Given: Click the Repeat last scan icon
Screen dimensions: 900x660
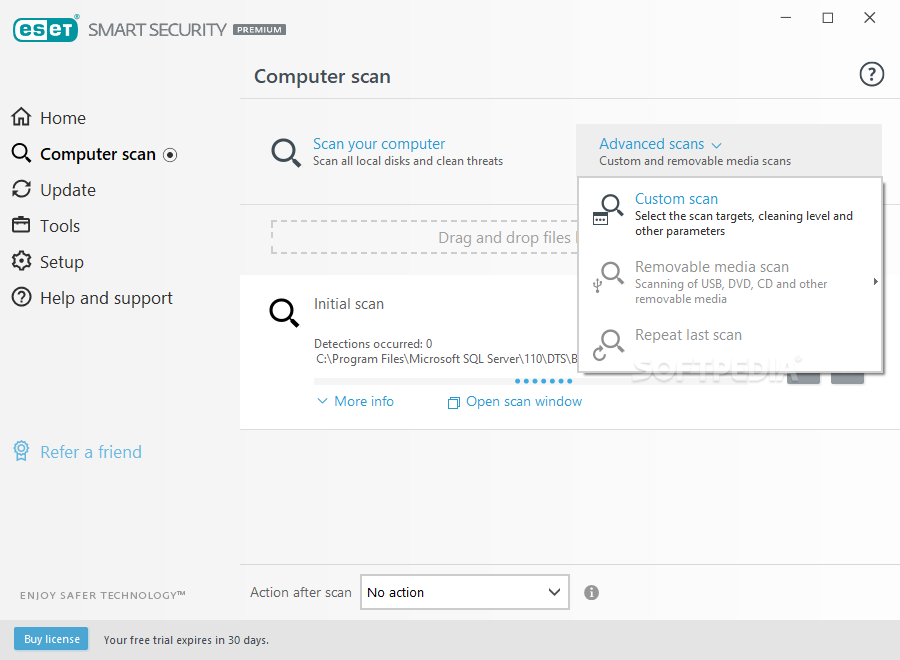Looking at the screenshot, I should click(607, 345).
